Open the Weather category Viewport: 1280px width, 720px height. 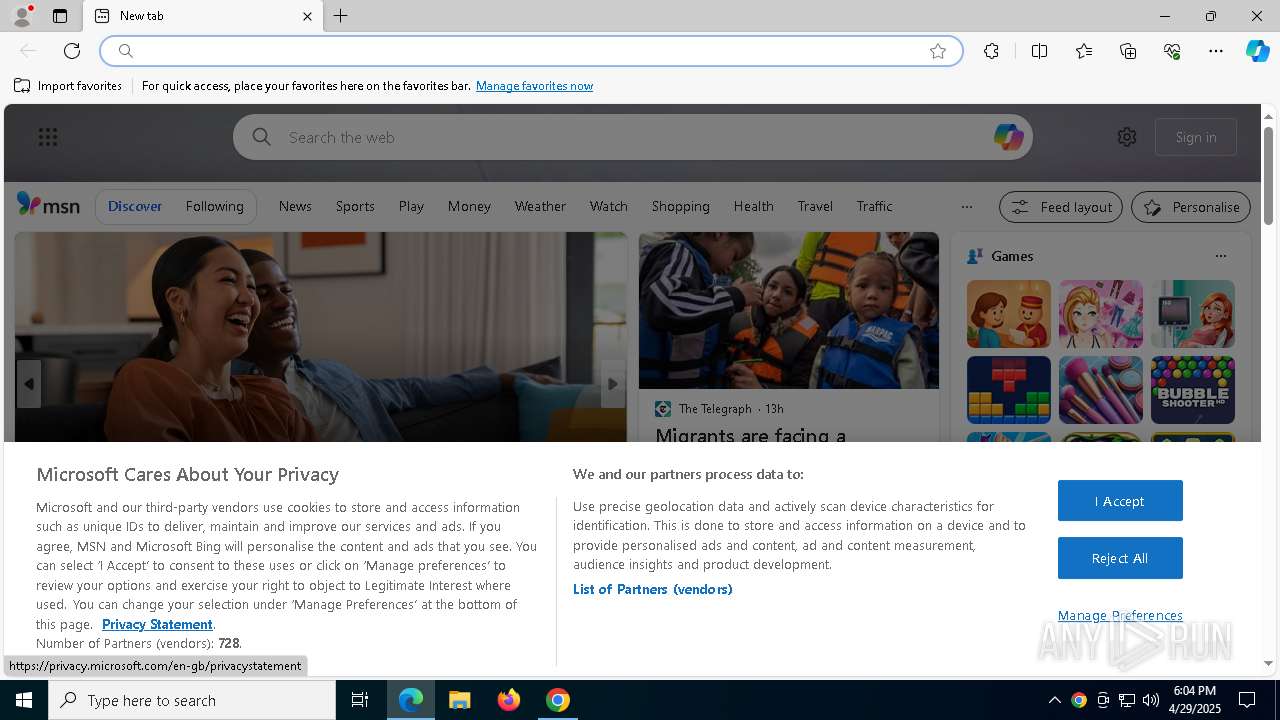coord(540,206)
